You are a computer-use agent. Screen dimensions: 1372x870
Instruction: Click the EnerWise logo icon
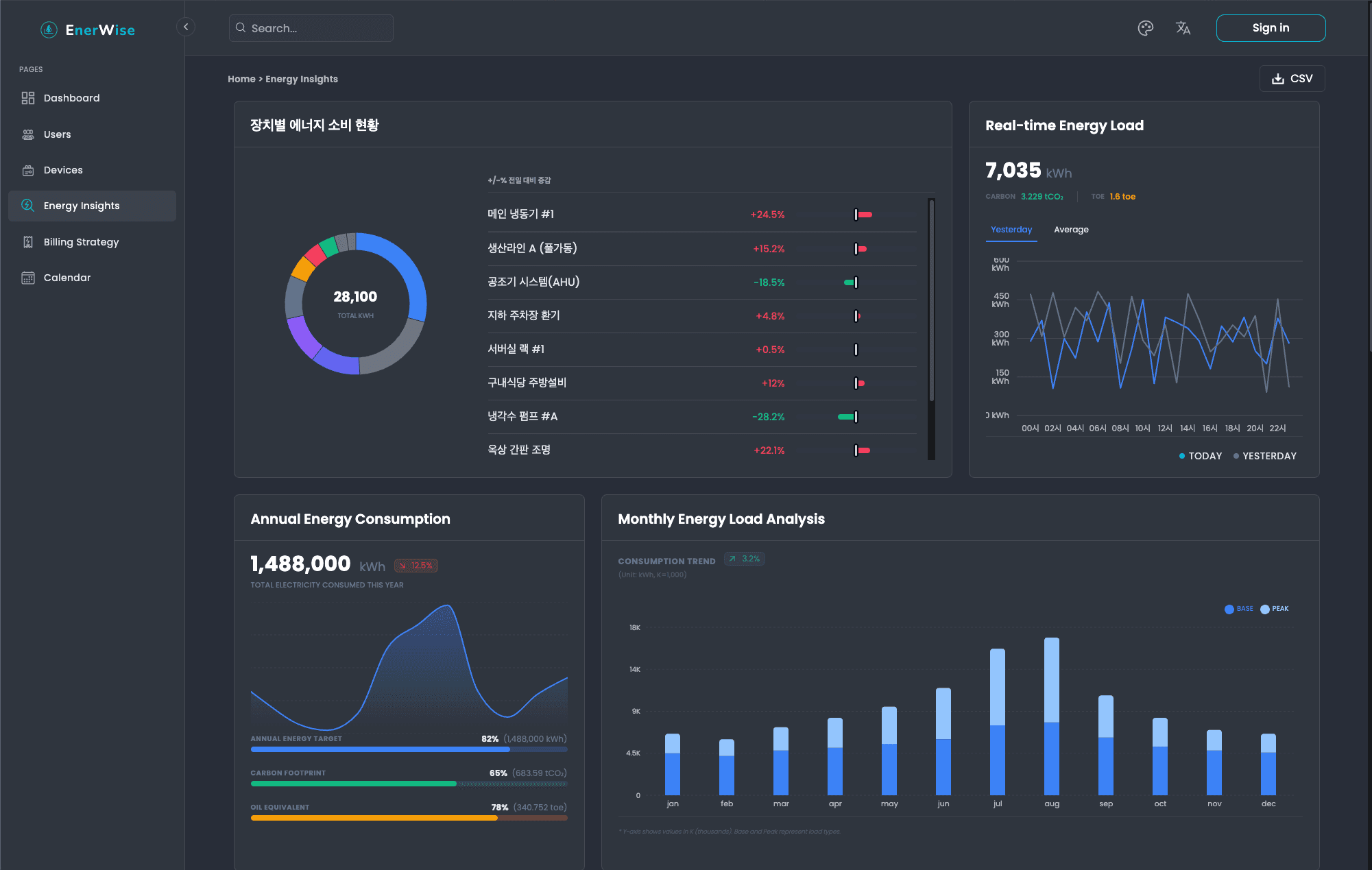click(49, 29)
